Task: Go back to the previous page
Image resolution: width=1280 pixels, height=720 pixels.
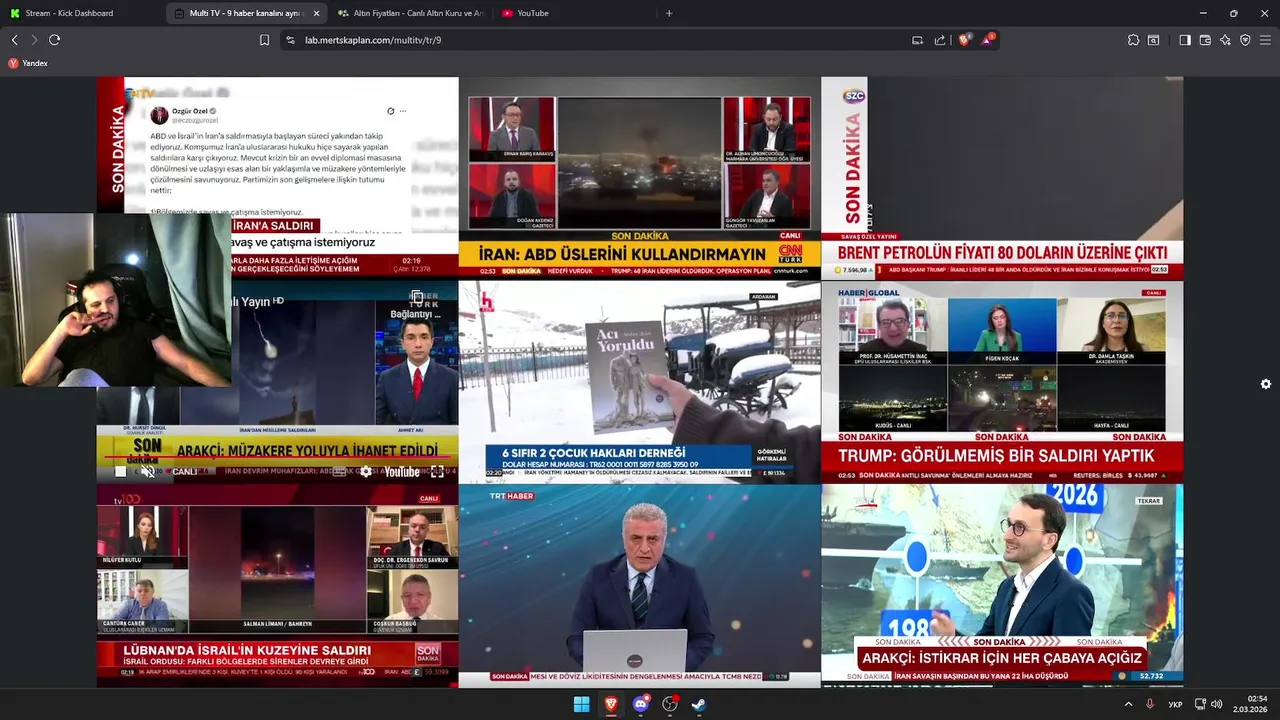Action: pyautogui.click(x=14, y=40)
